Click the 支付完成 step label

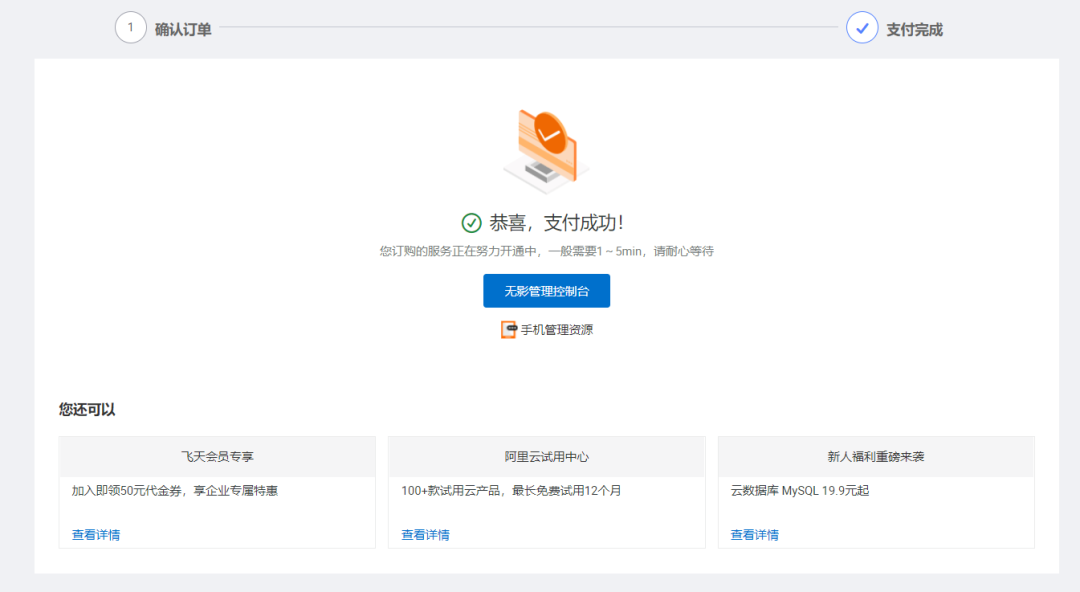click(914, 30)
